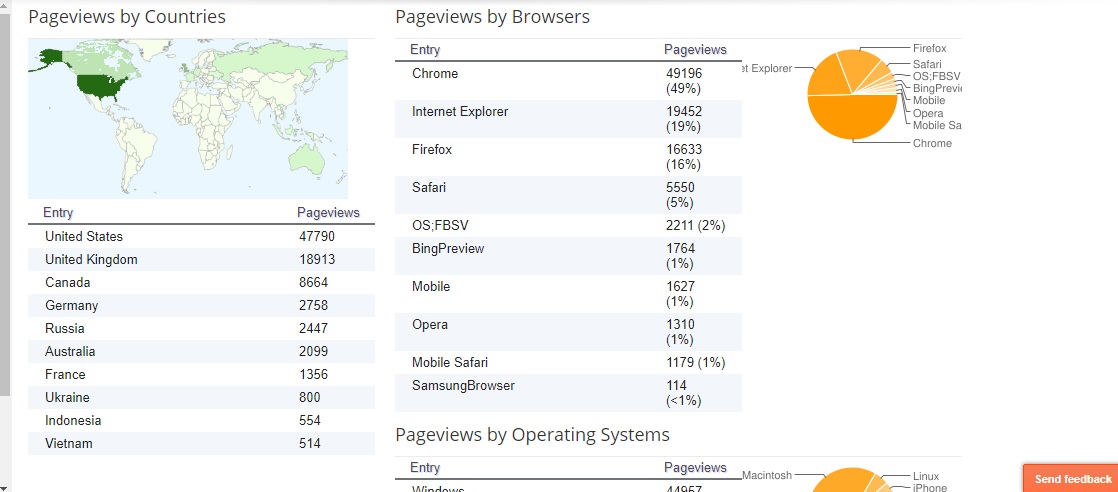
Task: Click the value 514 for Vietnam
Action: coord(310,444)
